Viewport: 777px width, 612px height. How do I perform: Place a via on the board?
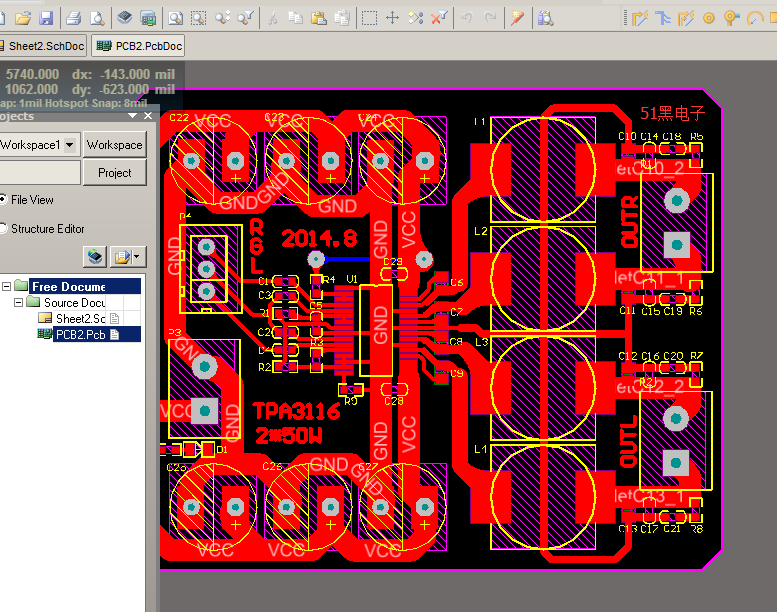tap(731, 19)
